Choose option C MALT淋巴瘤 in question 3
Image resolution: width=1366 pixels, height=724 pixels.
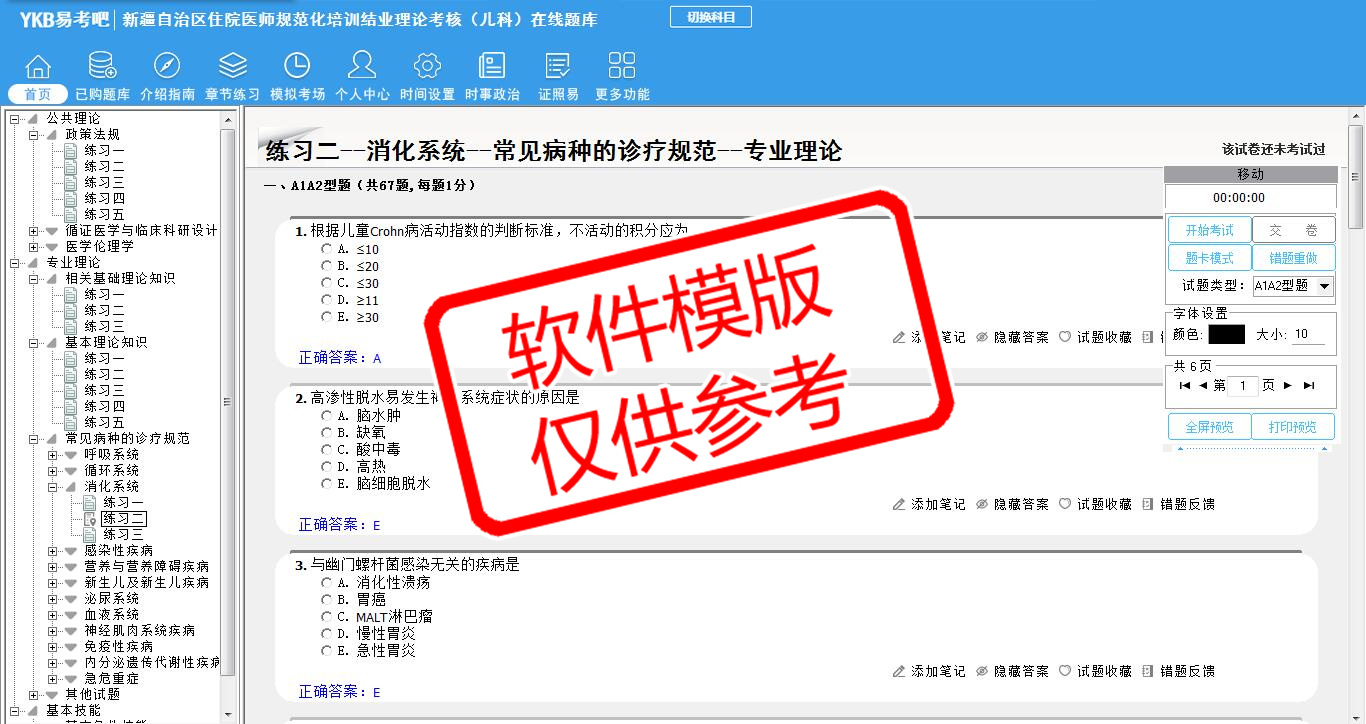(327, 617)
